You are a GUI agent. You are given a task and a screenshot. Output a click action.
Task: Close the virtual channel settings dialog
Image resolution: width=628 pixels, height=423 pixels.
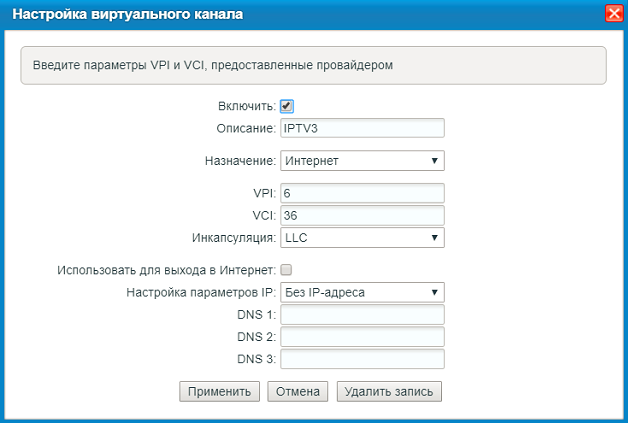[613, 14]
